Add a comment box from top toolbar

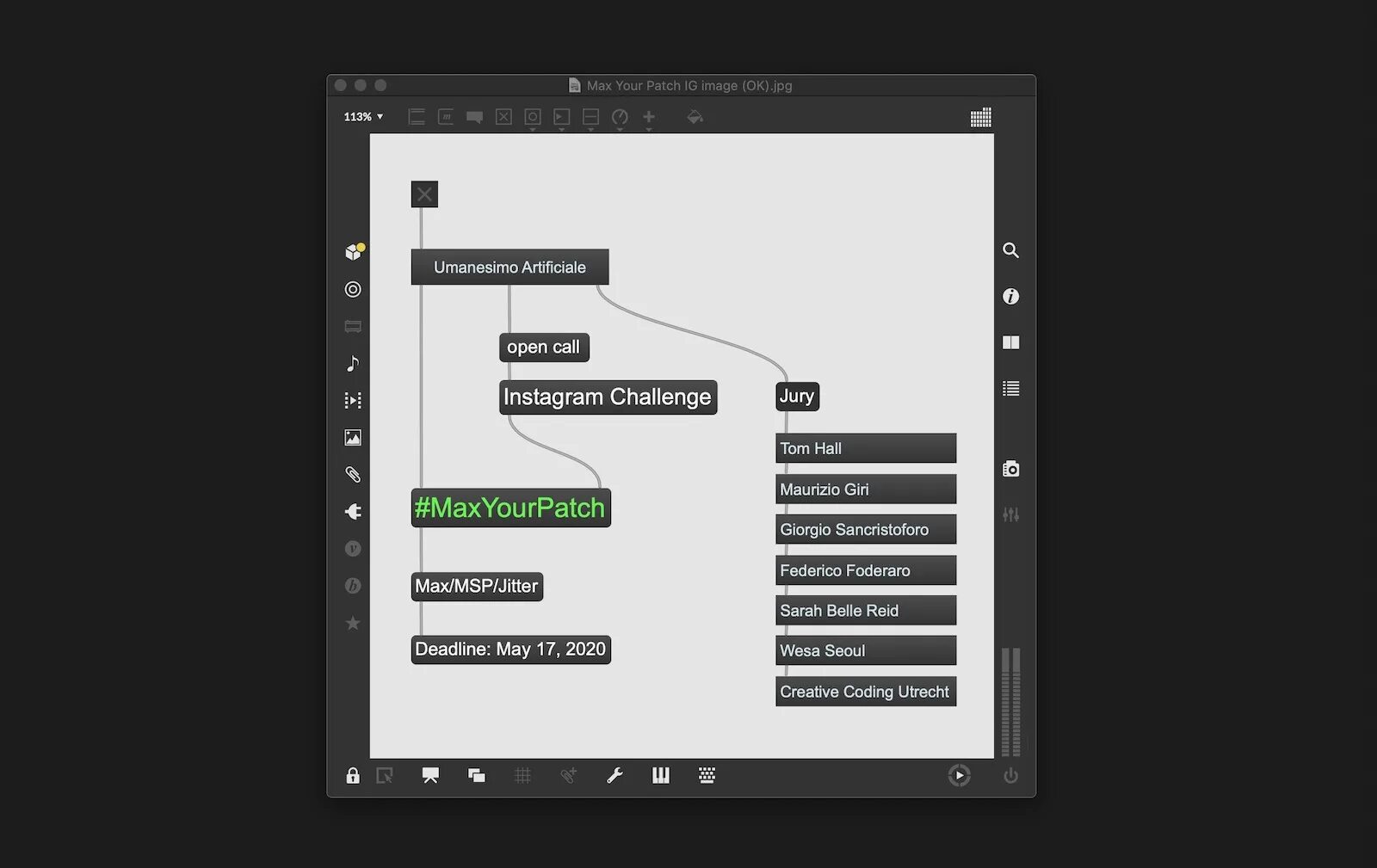(x=474, y=117)
